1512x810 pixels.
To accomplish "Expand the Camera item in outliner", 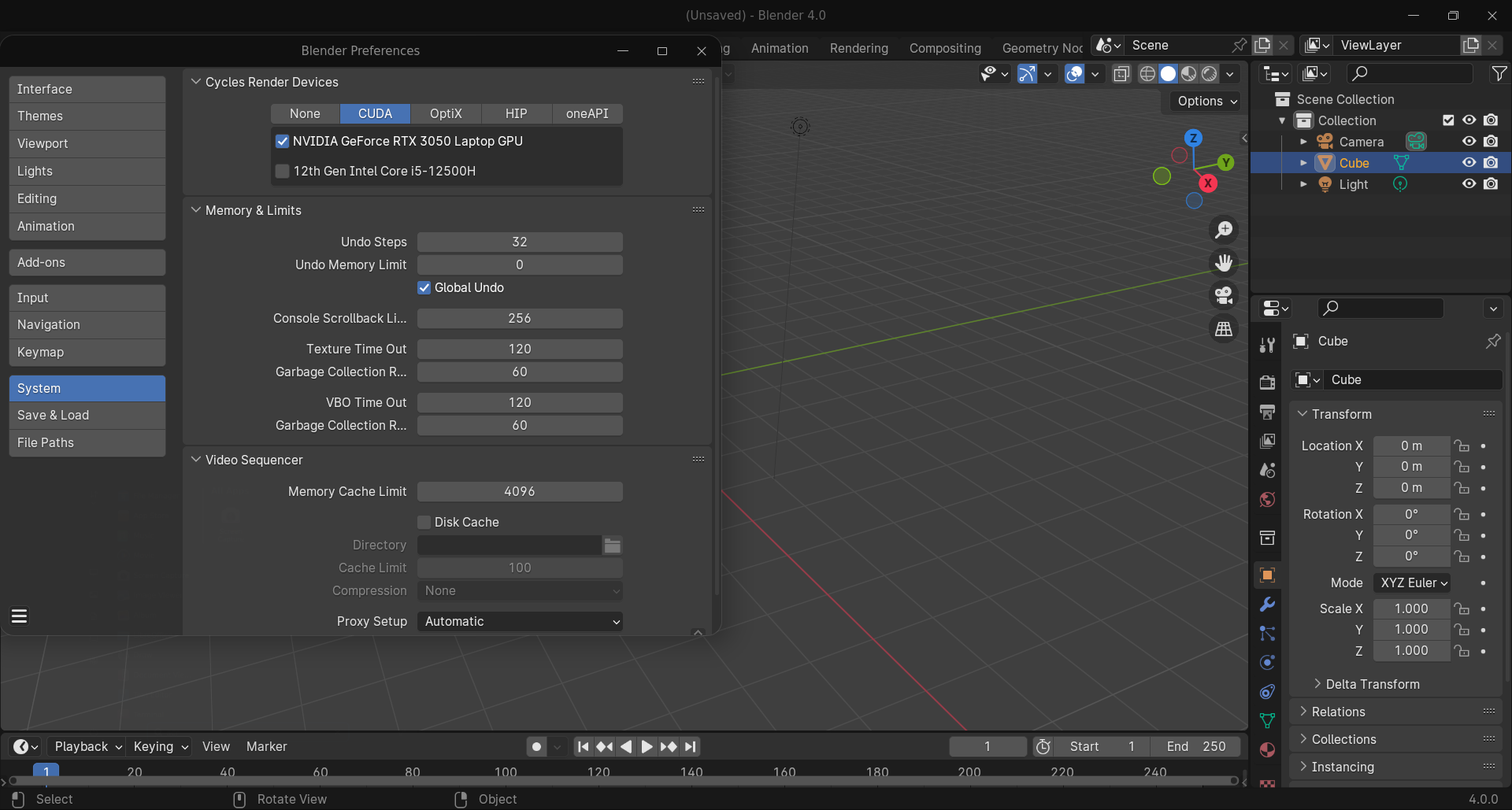I will [1303, 142].
